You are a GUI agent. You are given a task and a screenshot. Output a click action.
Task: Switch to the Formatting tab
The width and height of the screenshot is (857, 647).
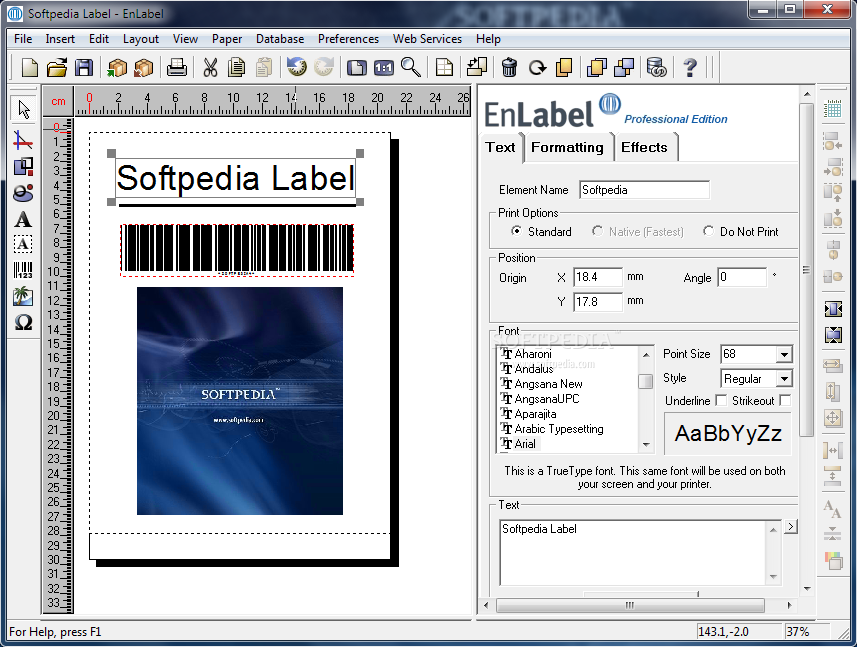click(x=567, y=148)
